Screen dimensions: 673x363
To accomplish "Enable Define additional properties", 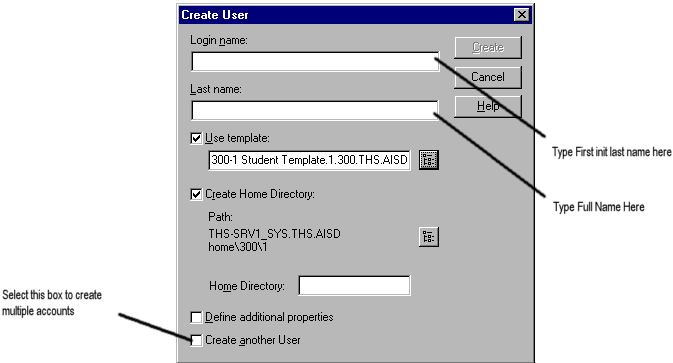I will (196, 318).
